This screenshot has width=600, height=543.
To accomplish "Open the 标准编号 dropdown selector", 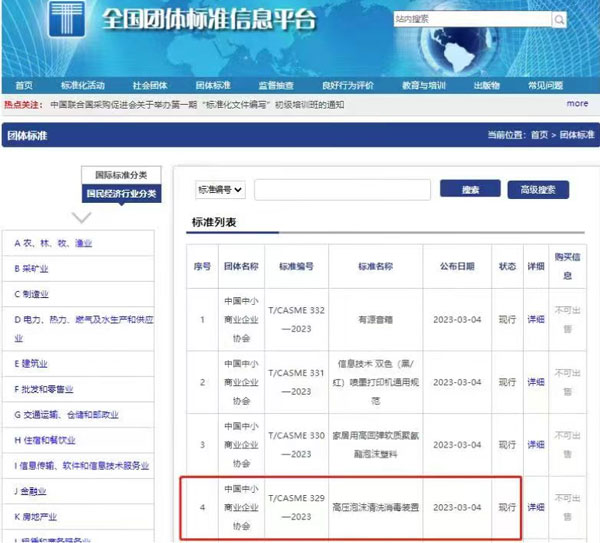I will coord(220,189).
